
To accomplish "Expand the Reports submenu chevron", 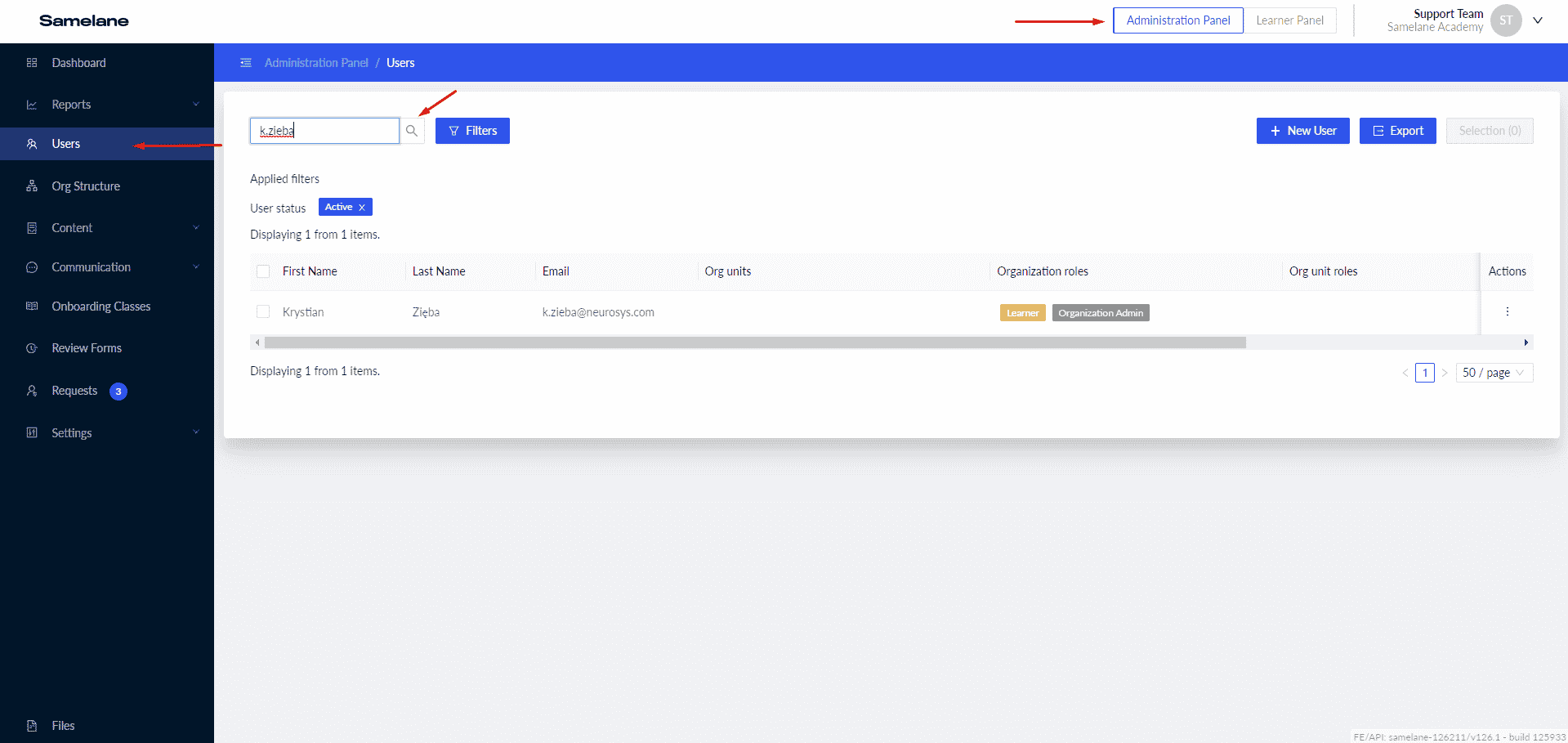I will click(x=196, y=105).
